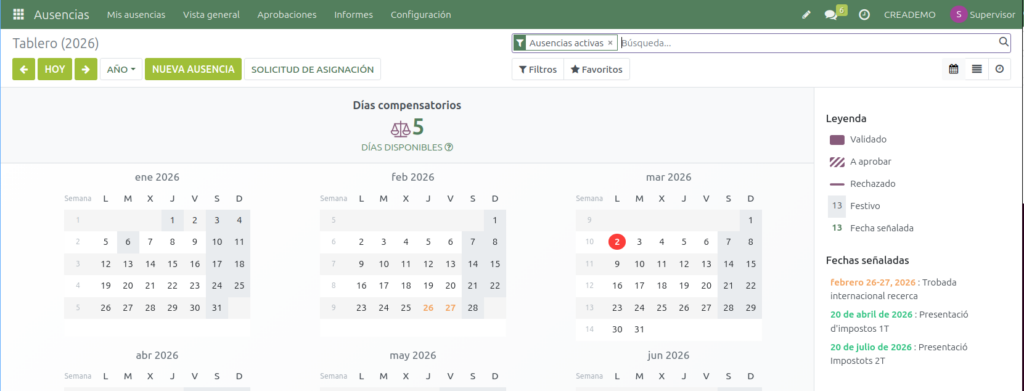Switch to calendar view icon

pos(953,69)
